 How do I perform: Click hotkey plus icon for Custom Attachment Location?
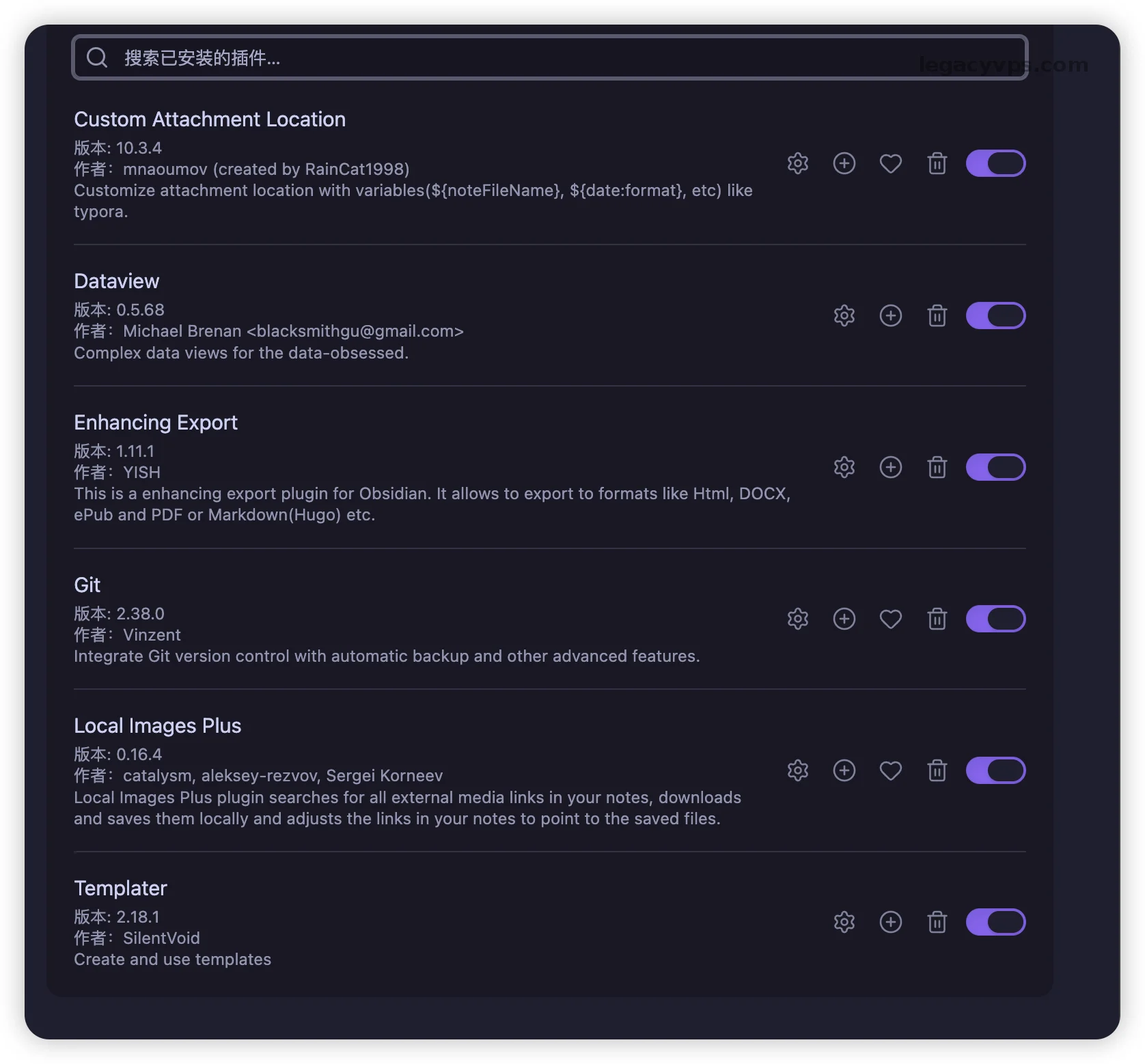[x=844, y=163]
